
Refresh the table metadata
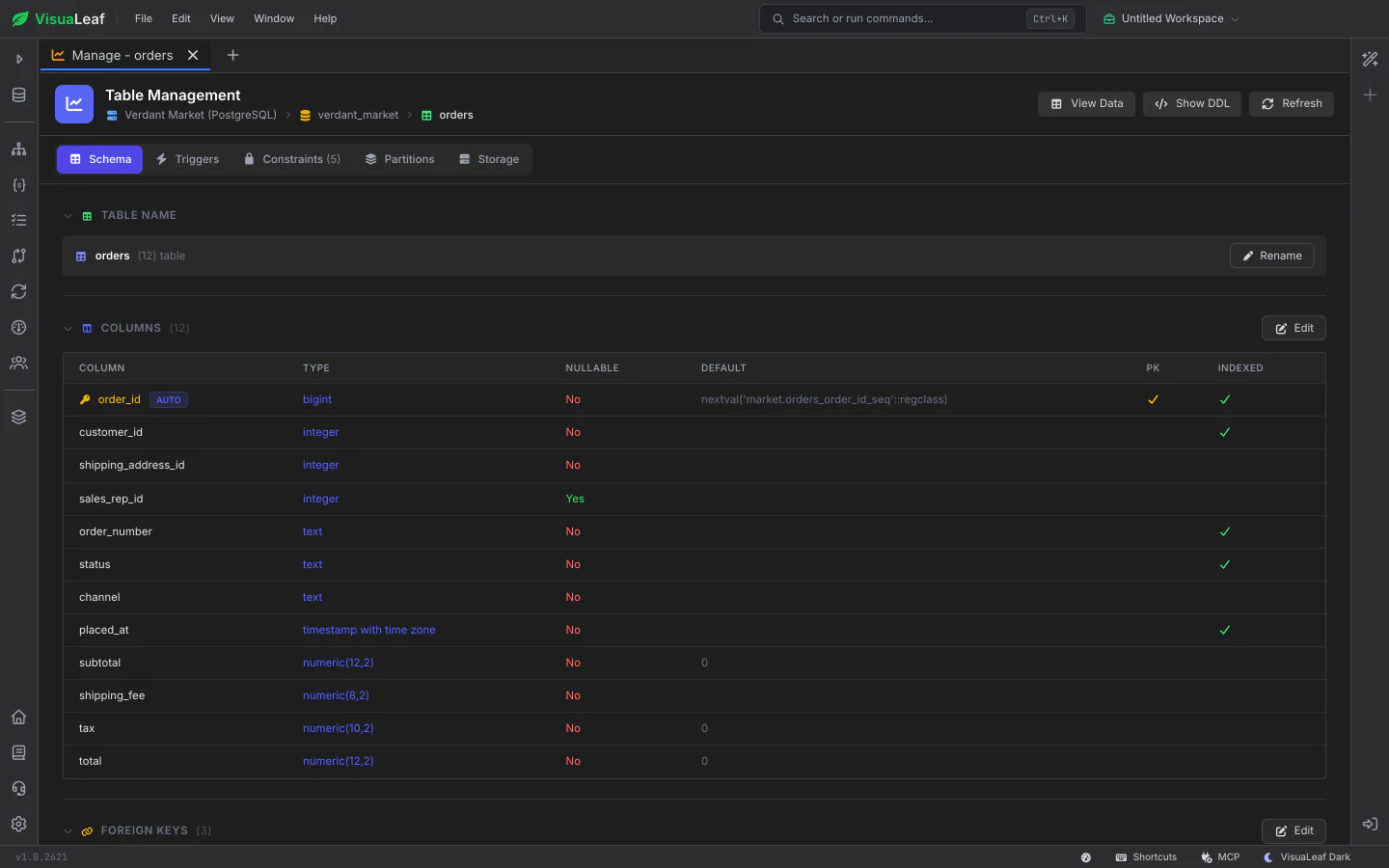[x=1292, y=104]
